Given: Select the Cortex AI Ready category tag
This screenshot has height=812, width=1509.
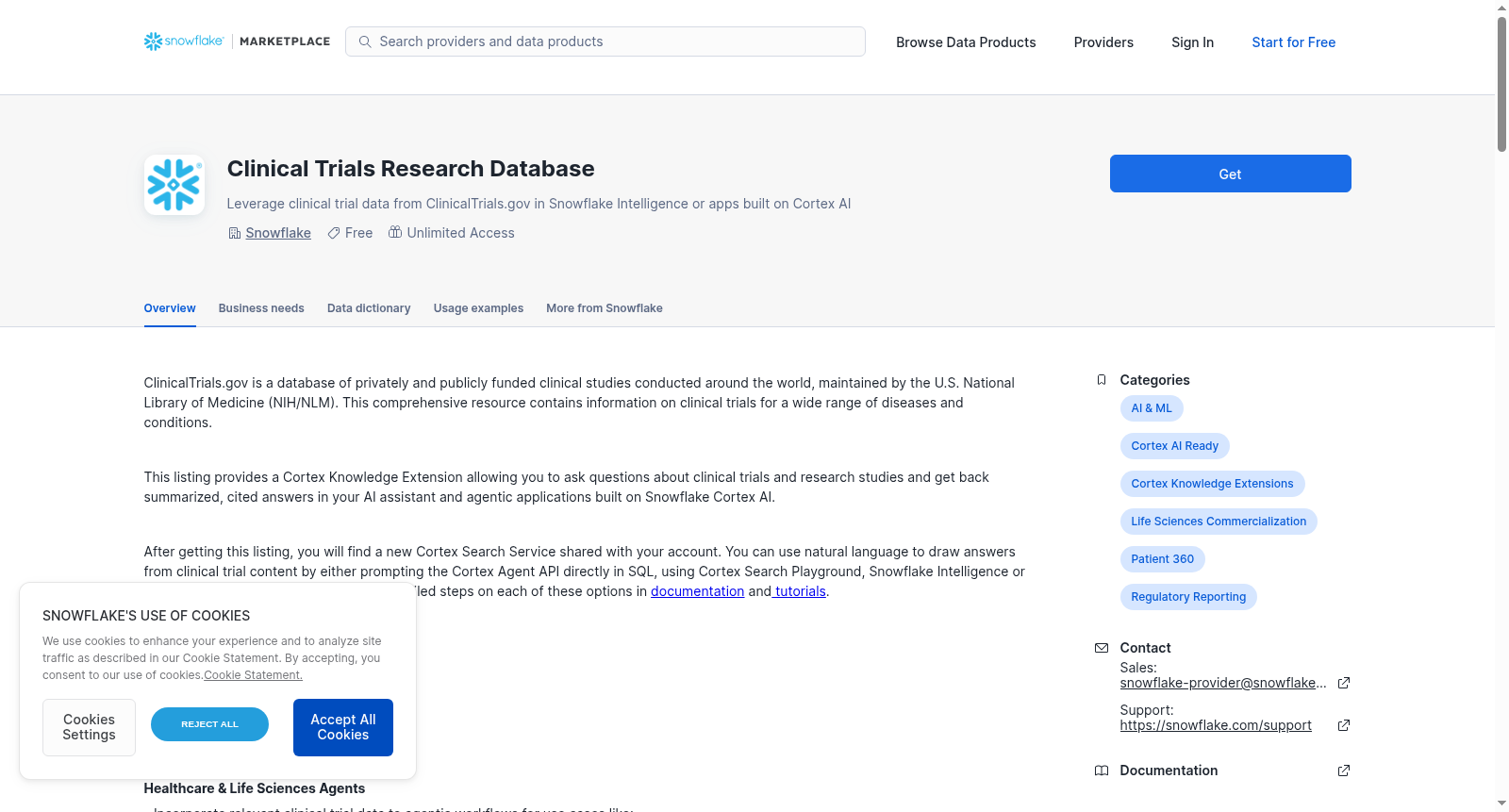Looking at the screenshot, I should (1175, 446).
